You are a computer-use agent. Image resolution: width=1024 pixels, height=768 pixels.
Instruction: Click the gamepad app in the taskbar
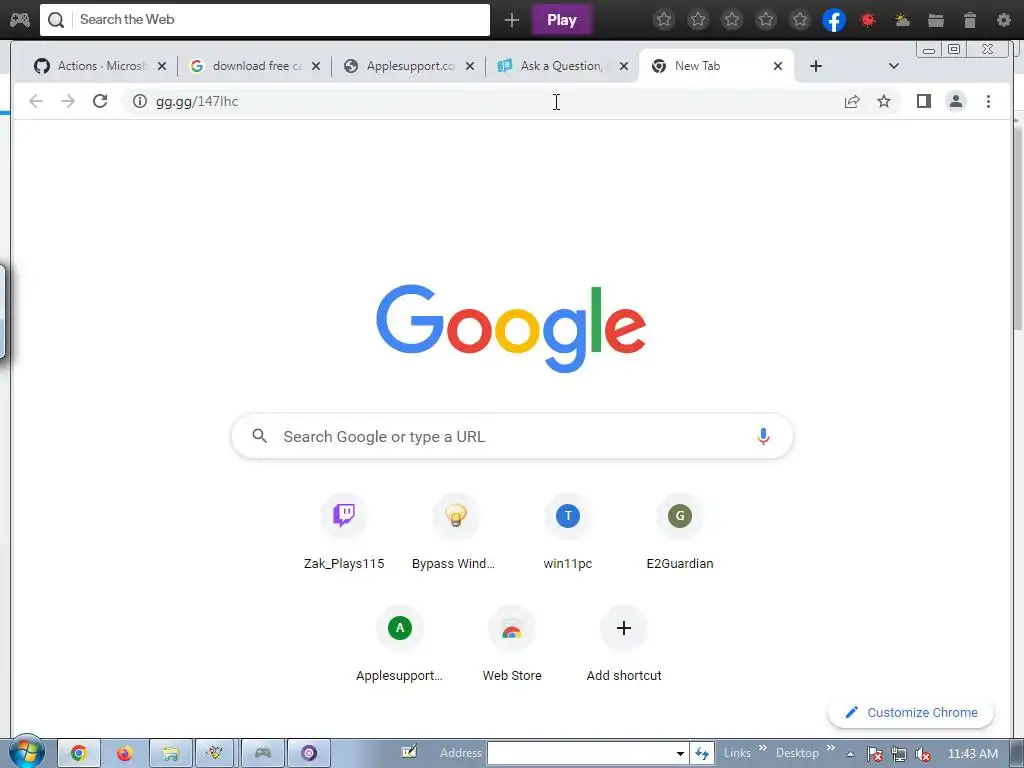tap(263, 754)
